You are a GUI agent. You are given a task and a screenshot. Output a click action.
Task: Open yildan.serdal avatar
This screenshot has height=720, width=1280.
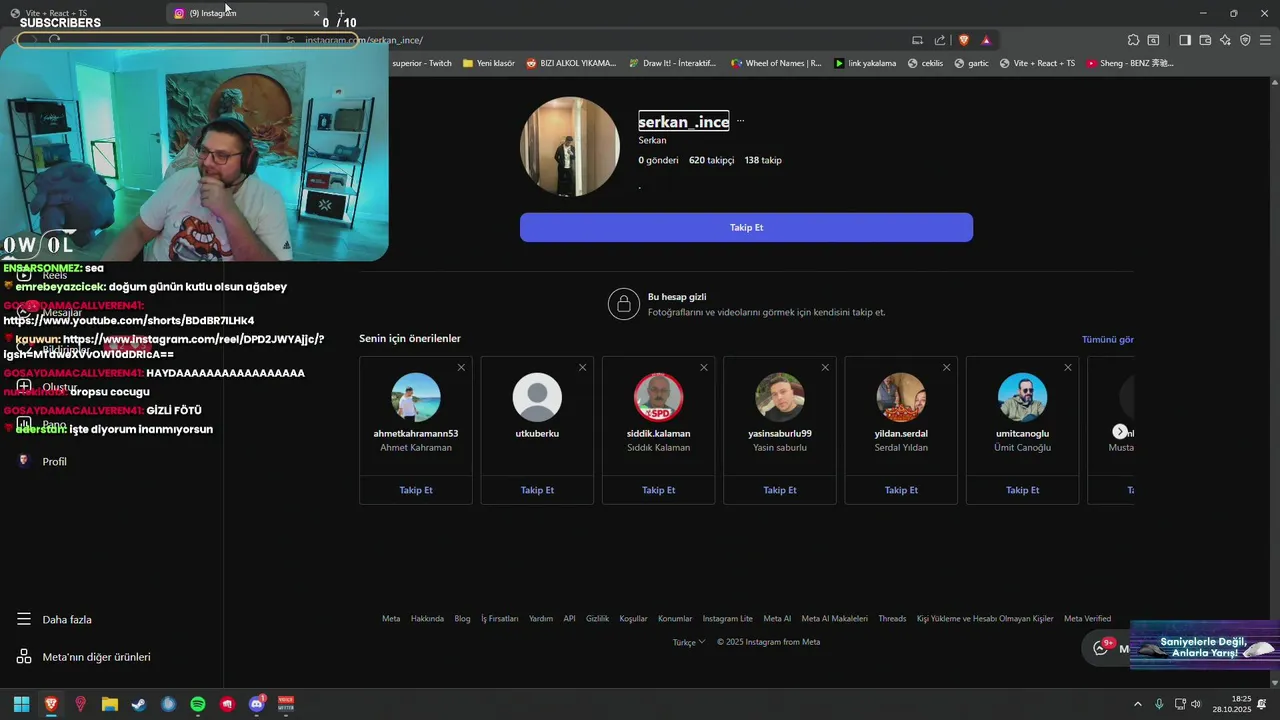pyautogui.click(x=901, y=397)
